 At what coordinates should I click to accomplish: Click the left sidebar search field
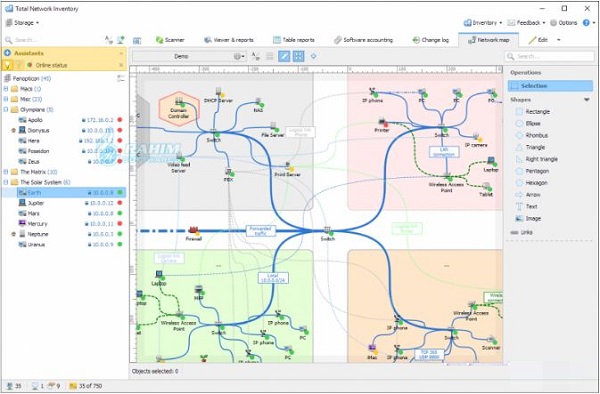tap(54, 40)
